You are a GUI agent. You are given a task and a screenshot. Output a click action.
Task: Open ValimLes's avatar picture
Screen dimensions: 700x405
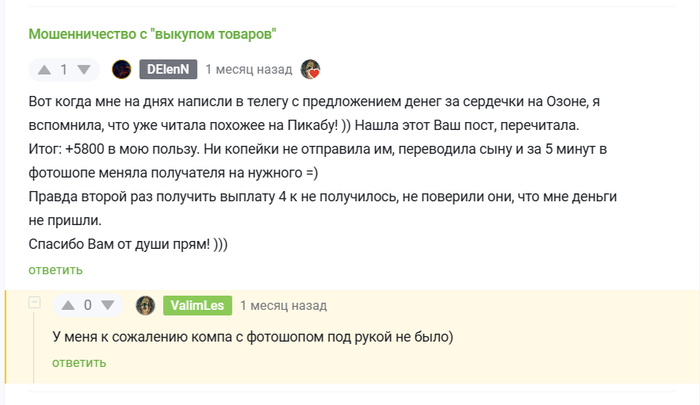point(146,306)
